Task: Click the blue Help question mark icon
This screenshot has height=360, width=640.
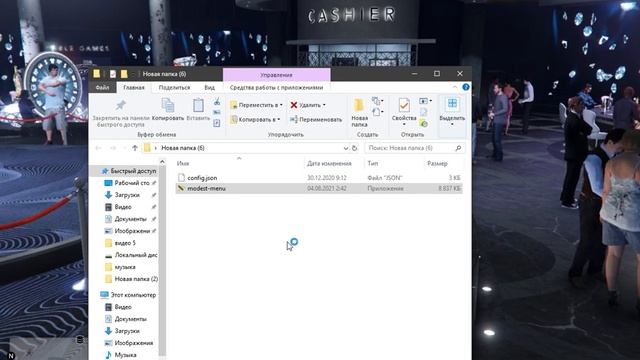Action: (466, 87)
